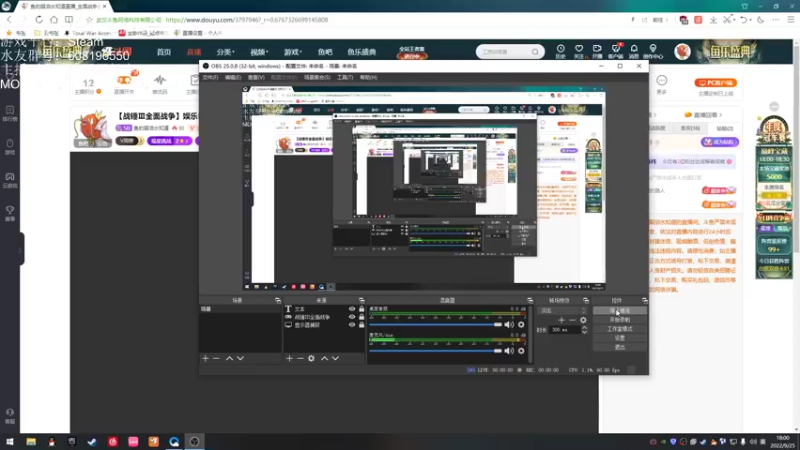The width and height of the screenshot is (800, 450).
Task: Click the Exit button in Controls
Action: click(x=619, y=347)
